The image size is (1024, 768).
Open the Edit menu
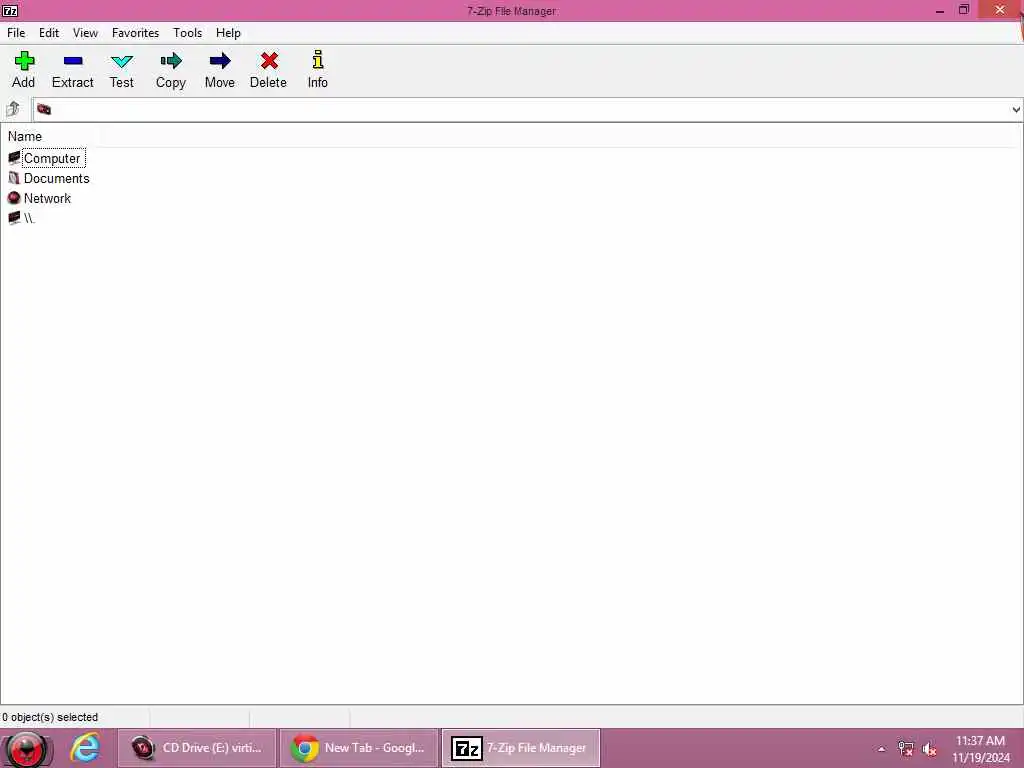pyautogui.click(x=49, y=33)
